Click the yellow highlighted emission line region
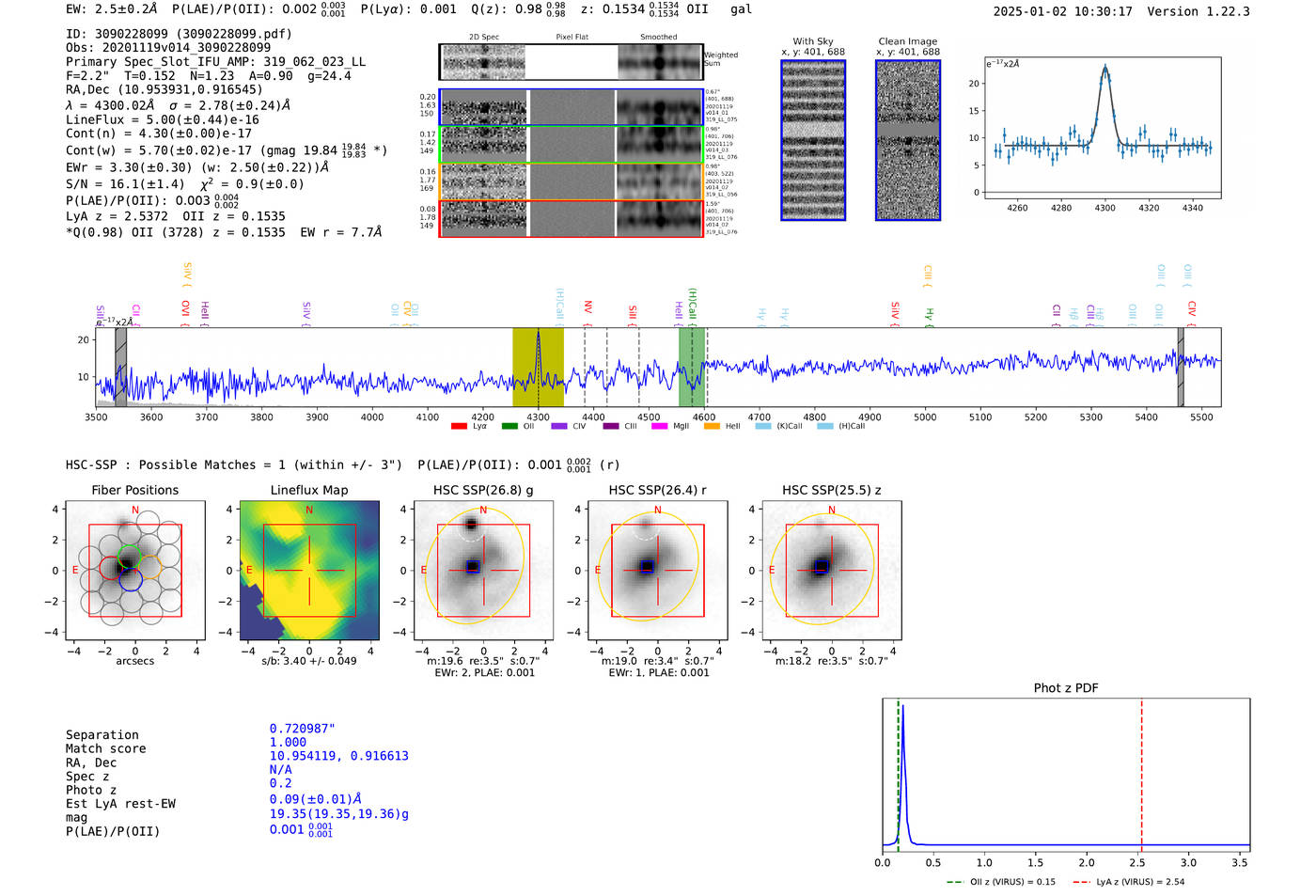Image resolution: width=1316 pixels, height=896 pixels. (x=538, y=368)
